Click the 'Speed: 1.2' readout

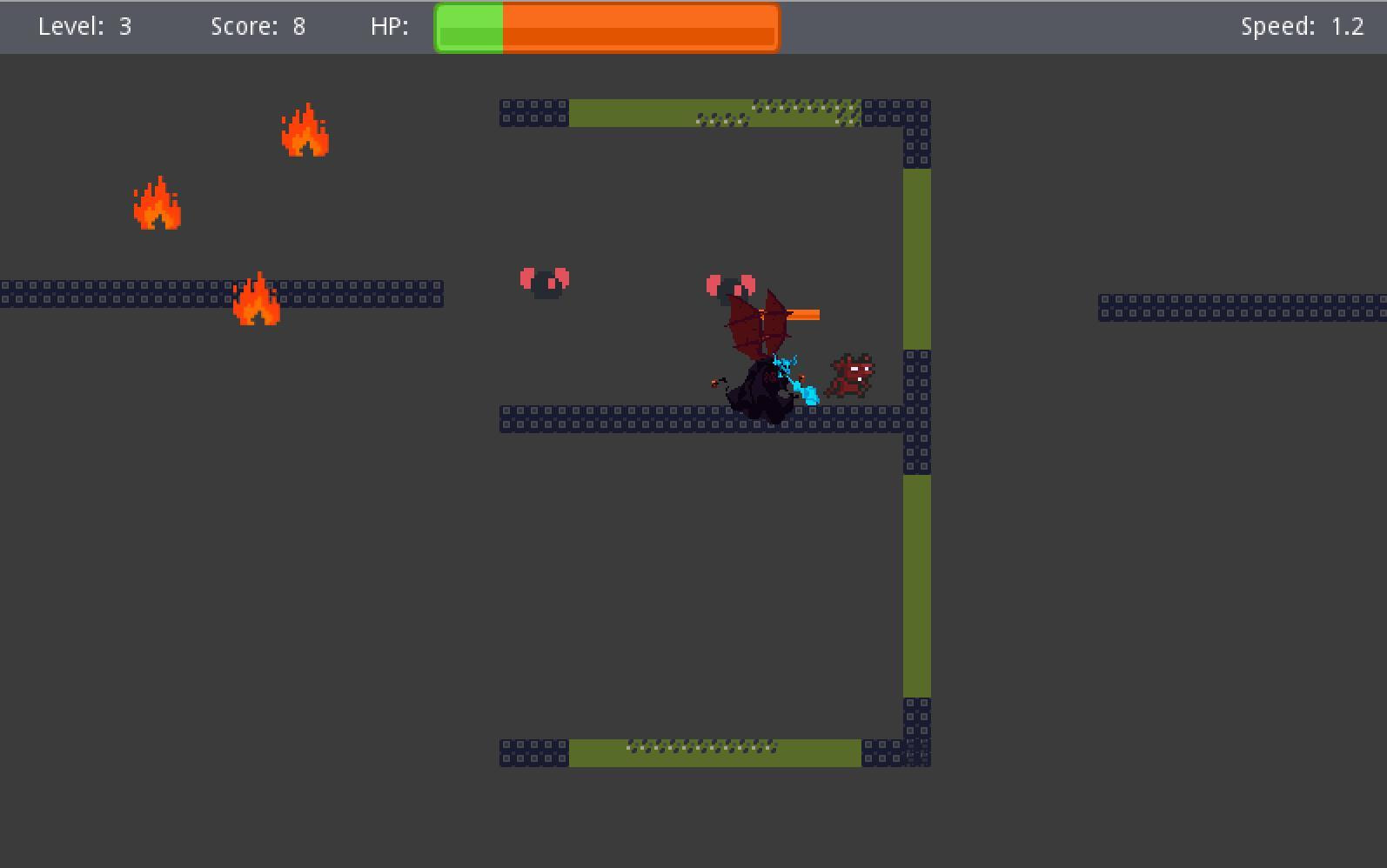click(x=1303, y=26)
